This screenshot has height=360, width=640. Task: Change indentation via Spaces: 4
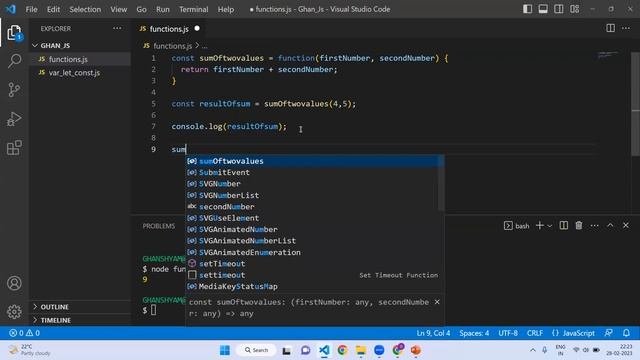(x=474, y=333)
